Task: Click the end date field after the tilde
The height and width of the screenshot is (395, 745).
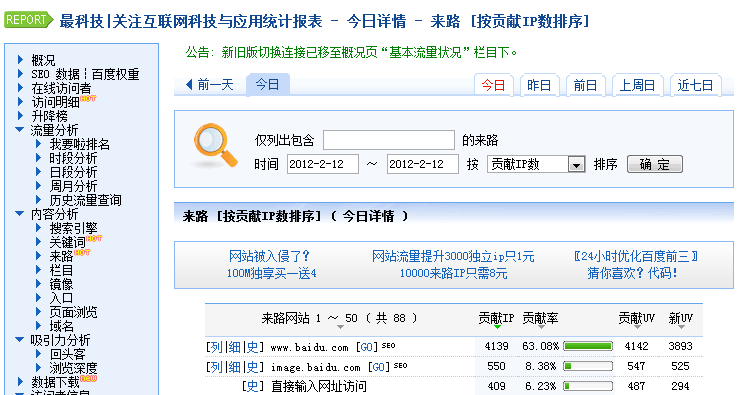Action: coord(423,164)
